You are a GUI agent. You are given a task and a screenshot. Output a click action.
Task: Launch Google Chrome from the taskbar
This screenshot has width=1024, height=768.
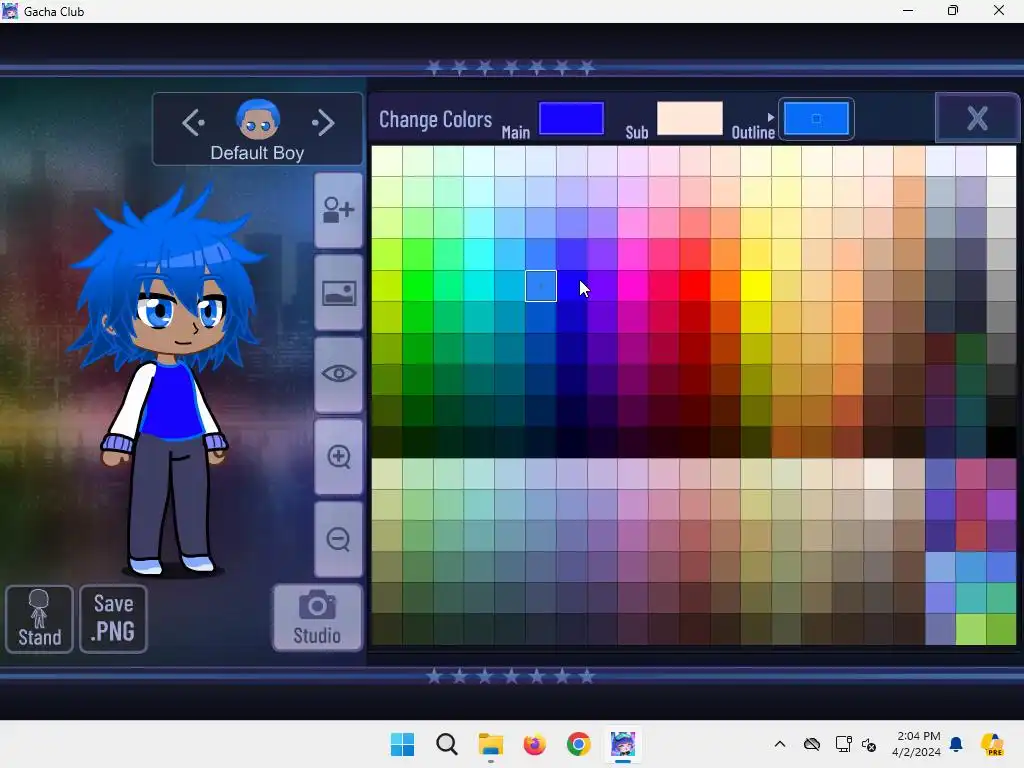(578, 744)
